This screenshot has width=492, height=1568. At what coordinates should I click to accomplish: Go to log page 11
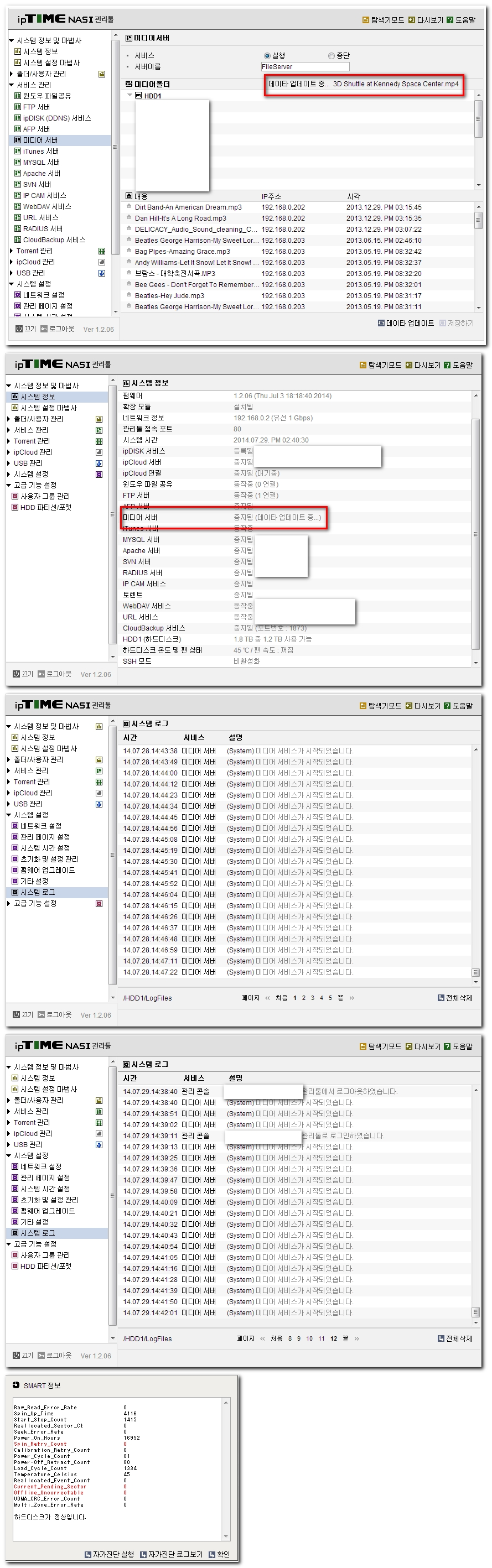pyautogui.click(x=322, y=1338)
